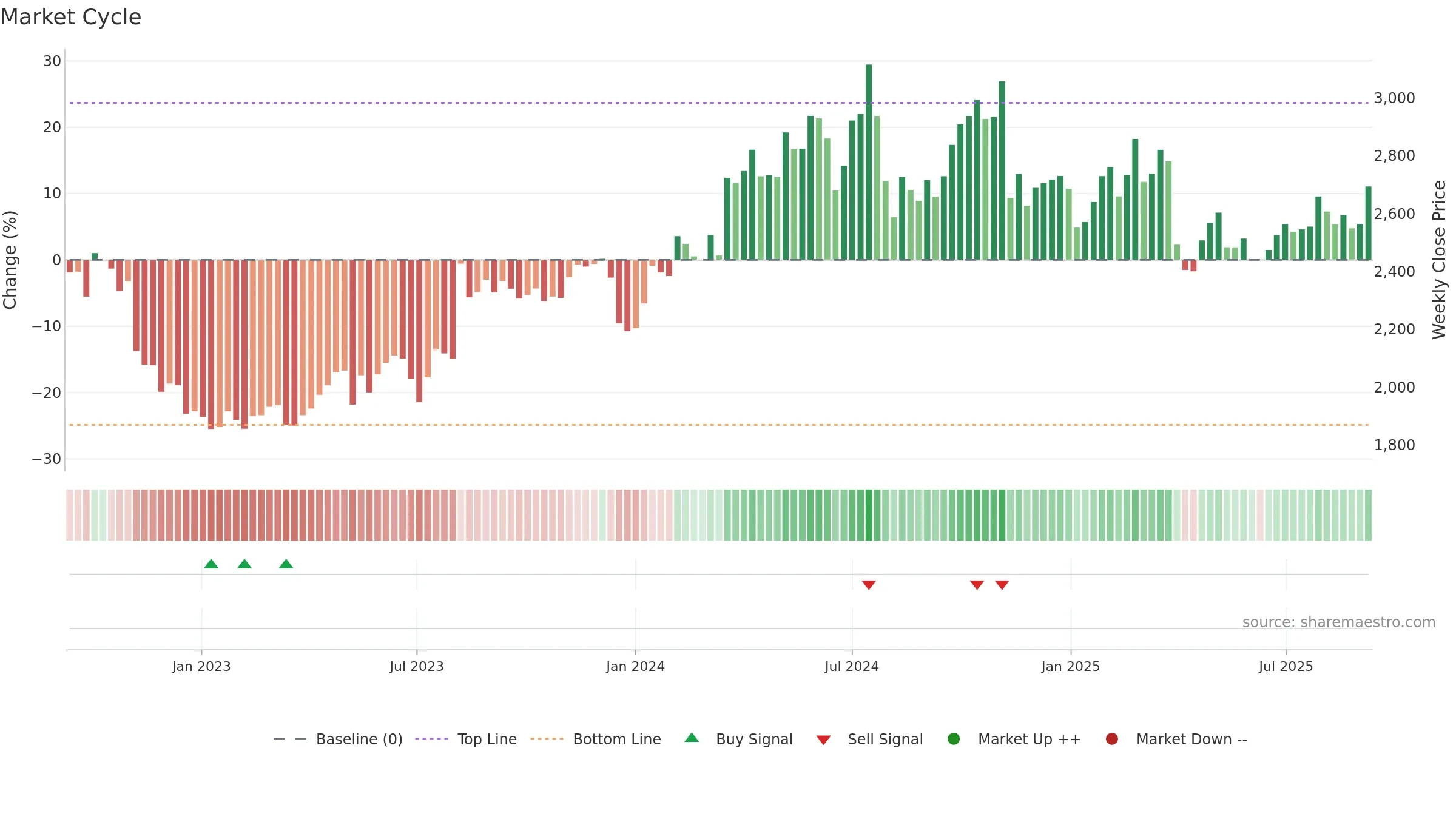Screen dimensions: 1456x819
Task: Select the second sell signal triangle marker
Action: point(977,585)
